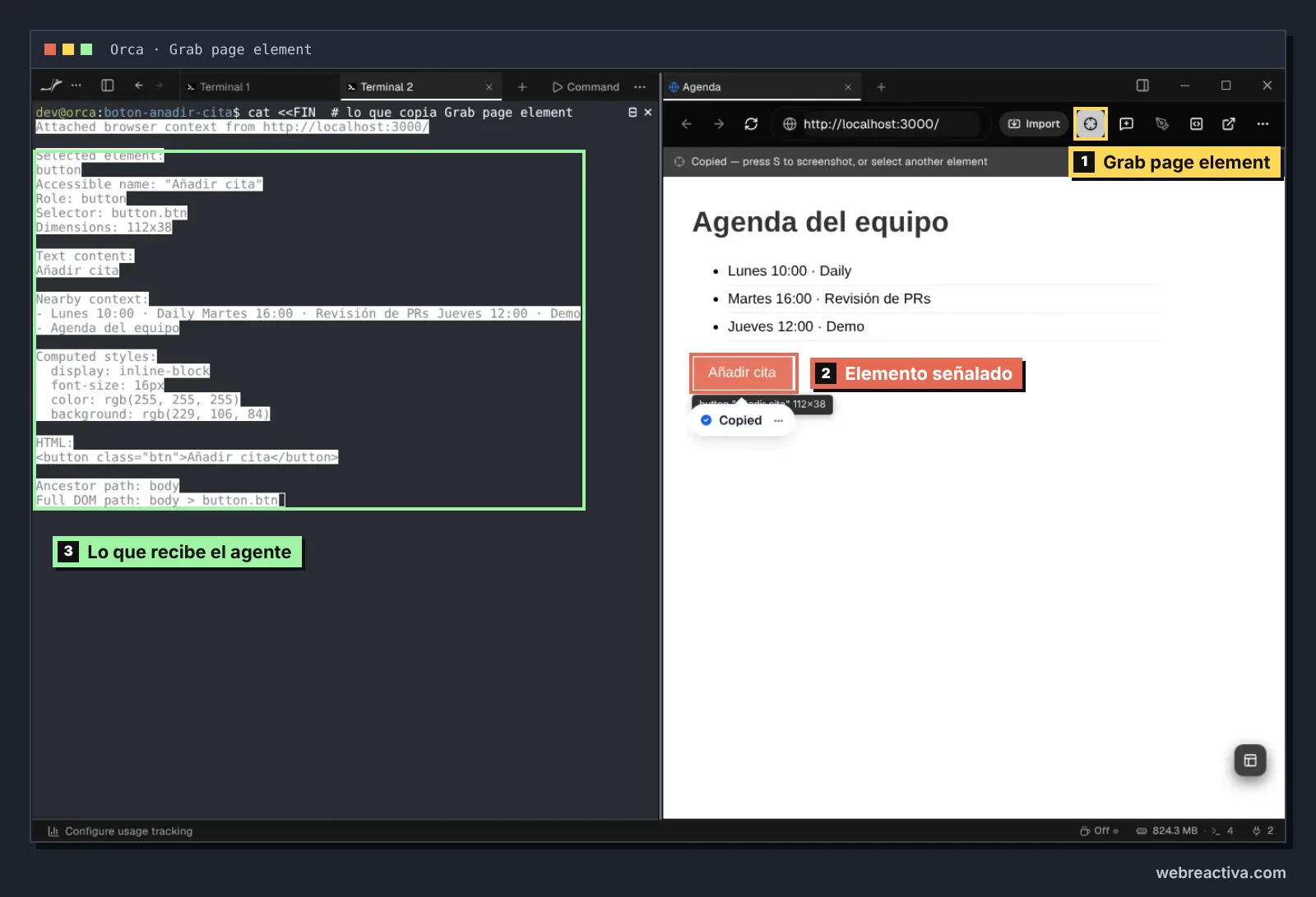Click the split pane icon in the terminal header
Image resolution: width=1316 pixels, height=897 pixels.
633,113
